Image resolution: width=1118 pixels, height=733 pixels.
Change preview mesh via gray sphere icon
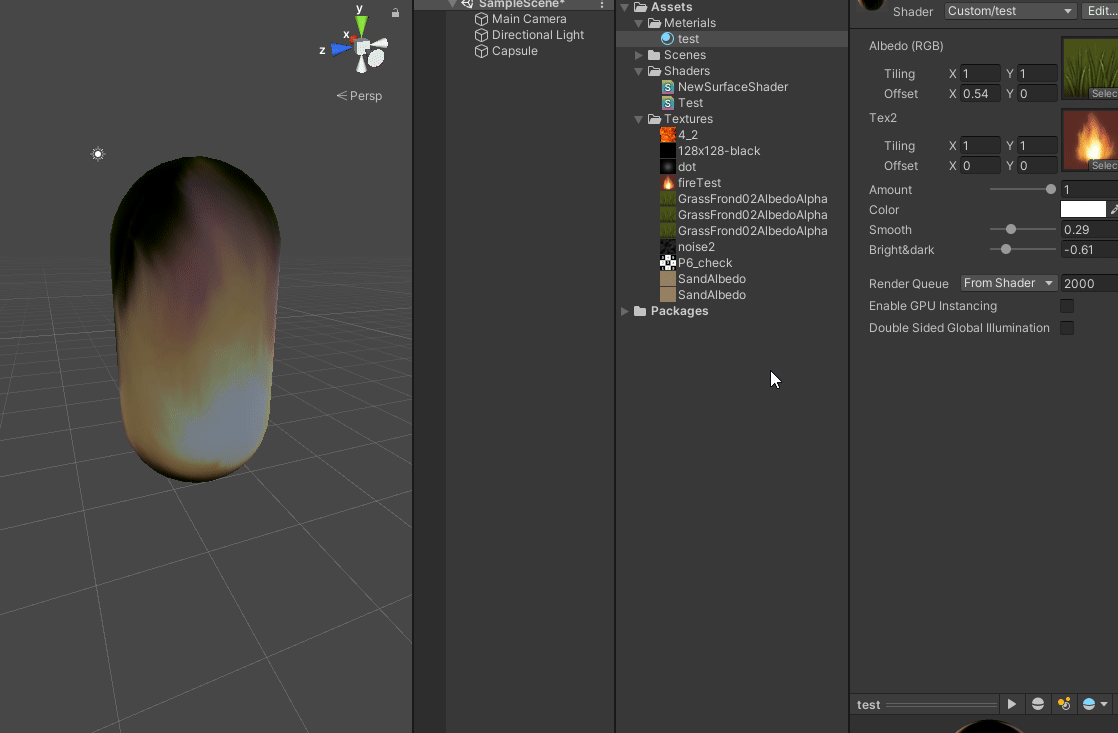coord(1037,704)
